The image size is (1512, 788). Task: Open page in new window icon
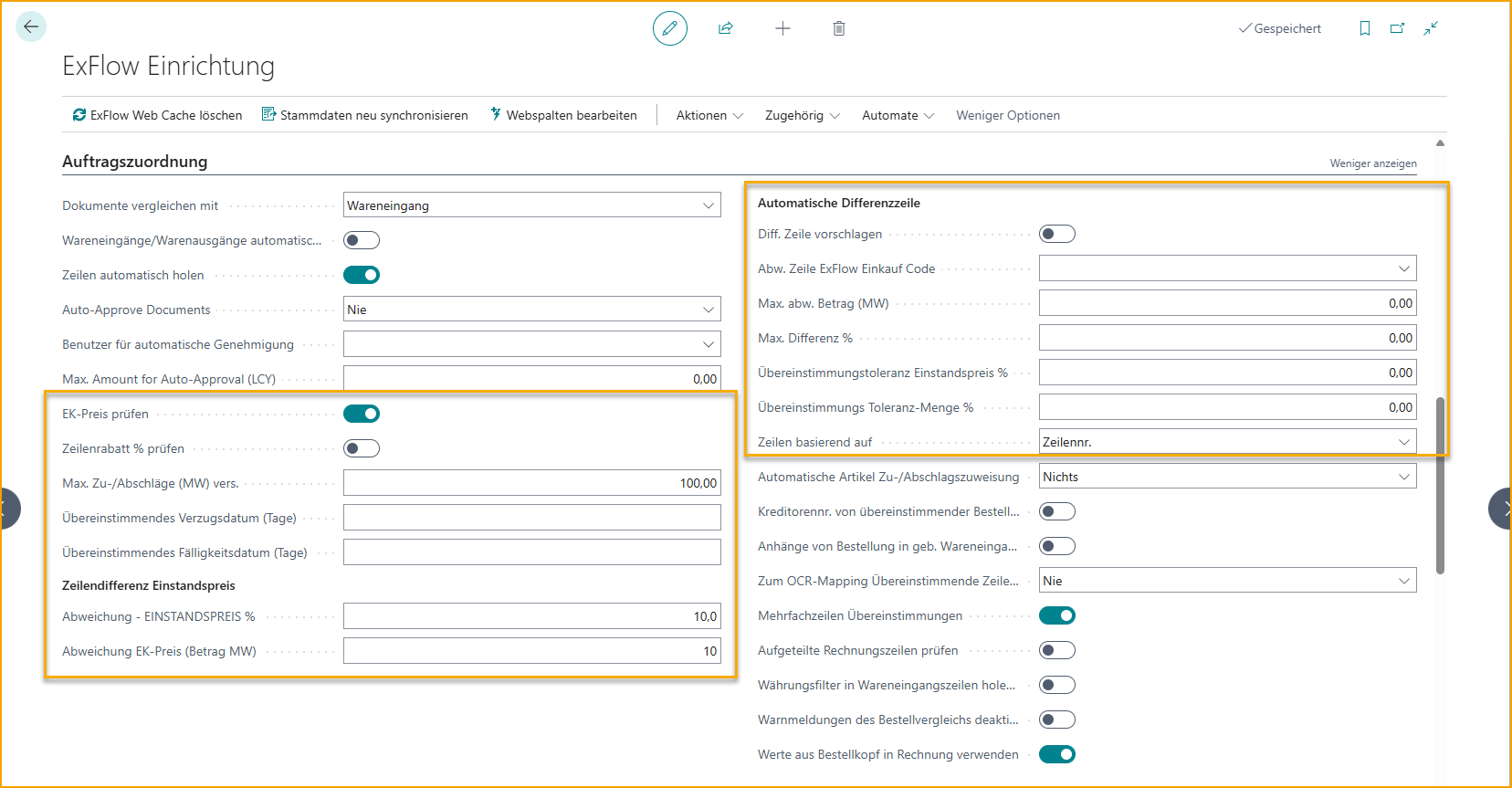1397,28
